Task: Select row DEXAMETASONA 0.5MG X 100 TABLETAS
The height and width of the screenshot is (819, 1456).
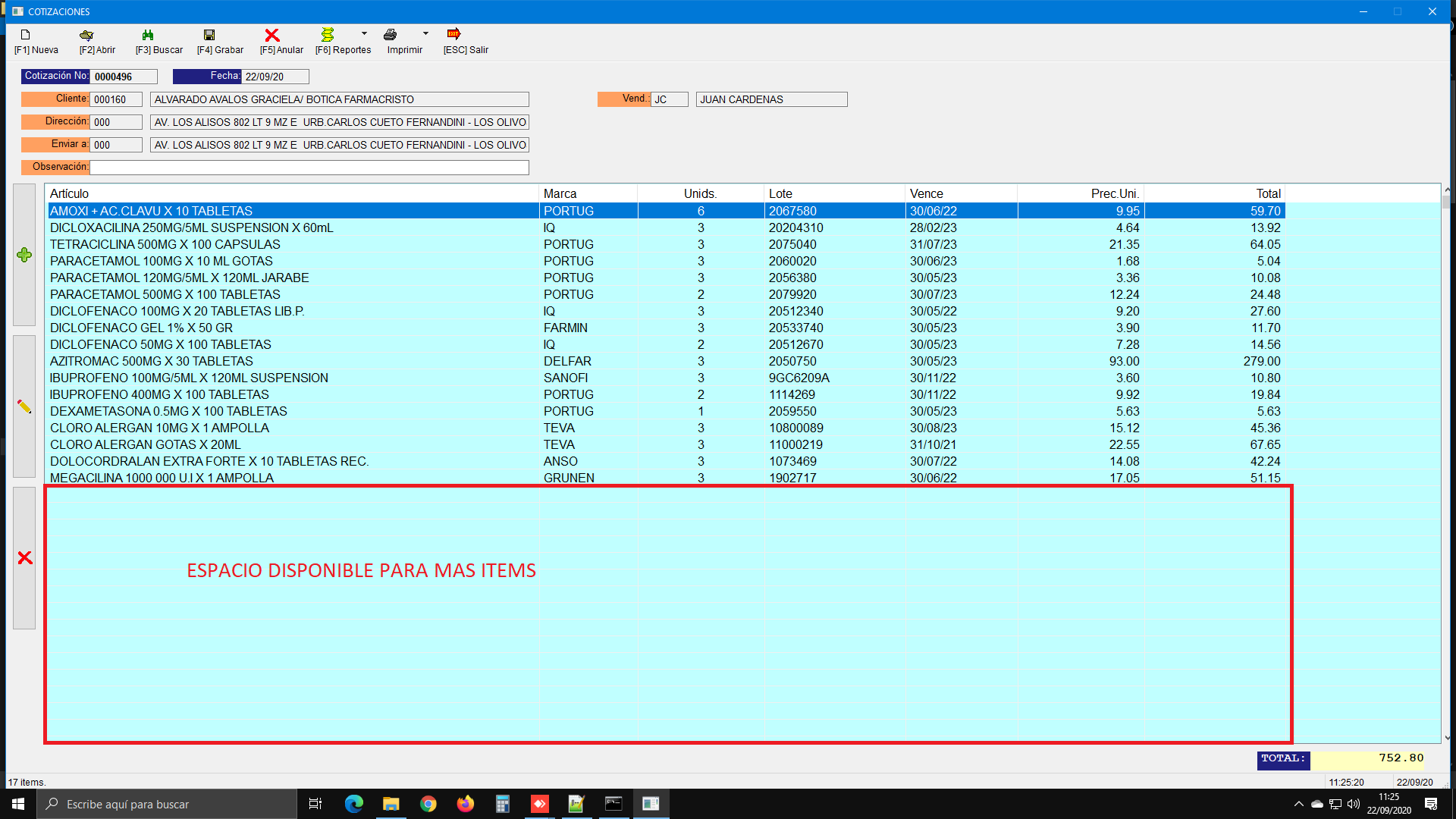Action: tap(667, 411)
